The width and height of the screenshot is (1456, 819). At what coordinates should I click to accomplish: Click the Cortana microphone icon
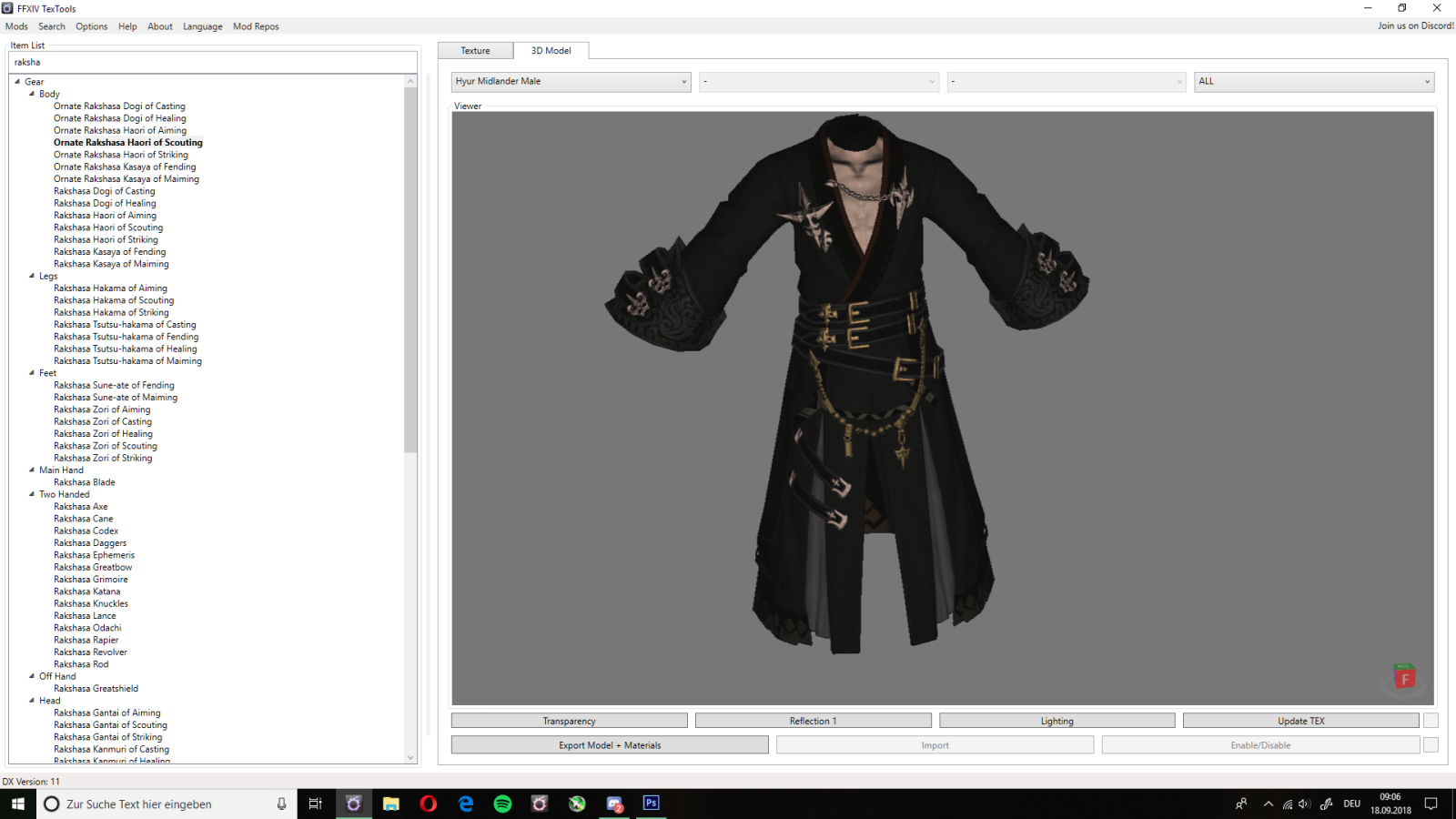pyautogui.click(x=281, y=804)
